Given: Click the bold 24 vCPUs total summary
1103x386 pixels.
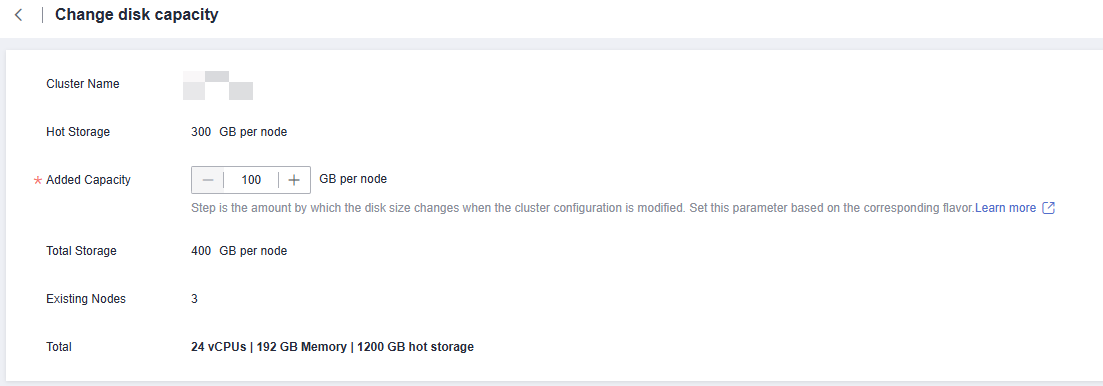Looking at the screenshot, I should (332, 347).
